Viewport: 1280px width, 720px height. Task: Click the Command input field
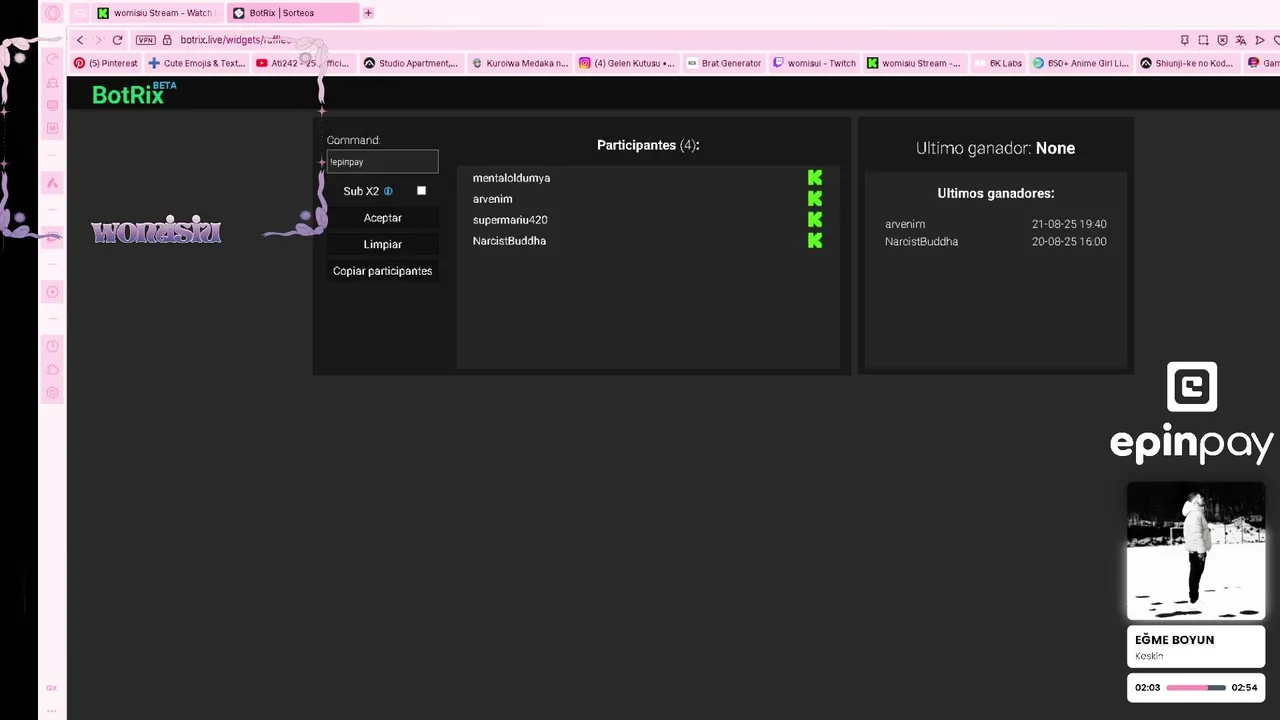[383, 161]
